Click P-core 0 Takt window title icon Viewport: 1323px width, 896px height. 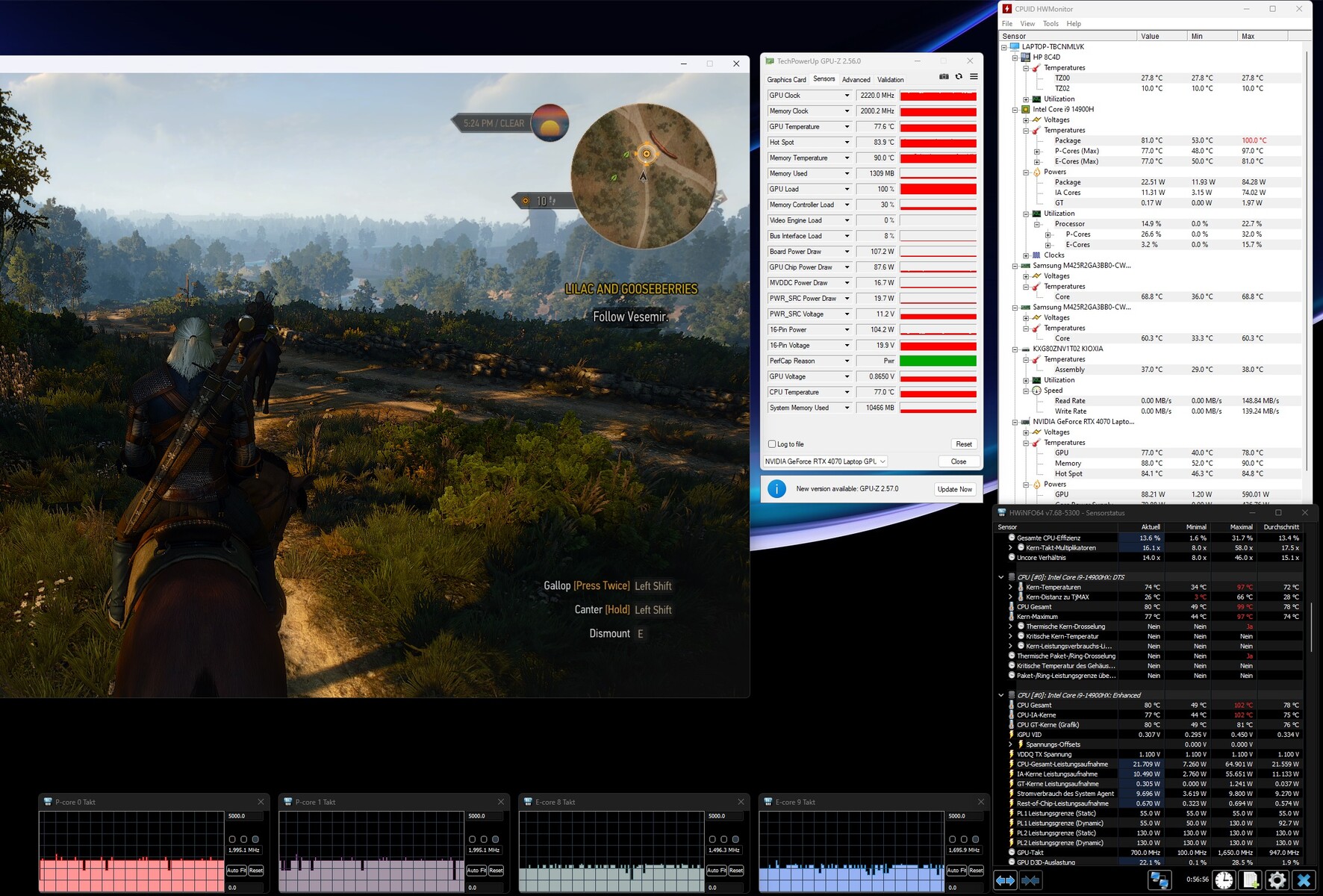(48, 802)
